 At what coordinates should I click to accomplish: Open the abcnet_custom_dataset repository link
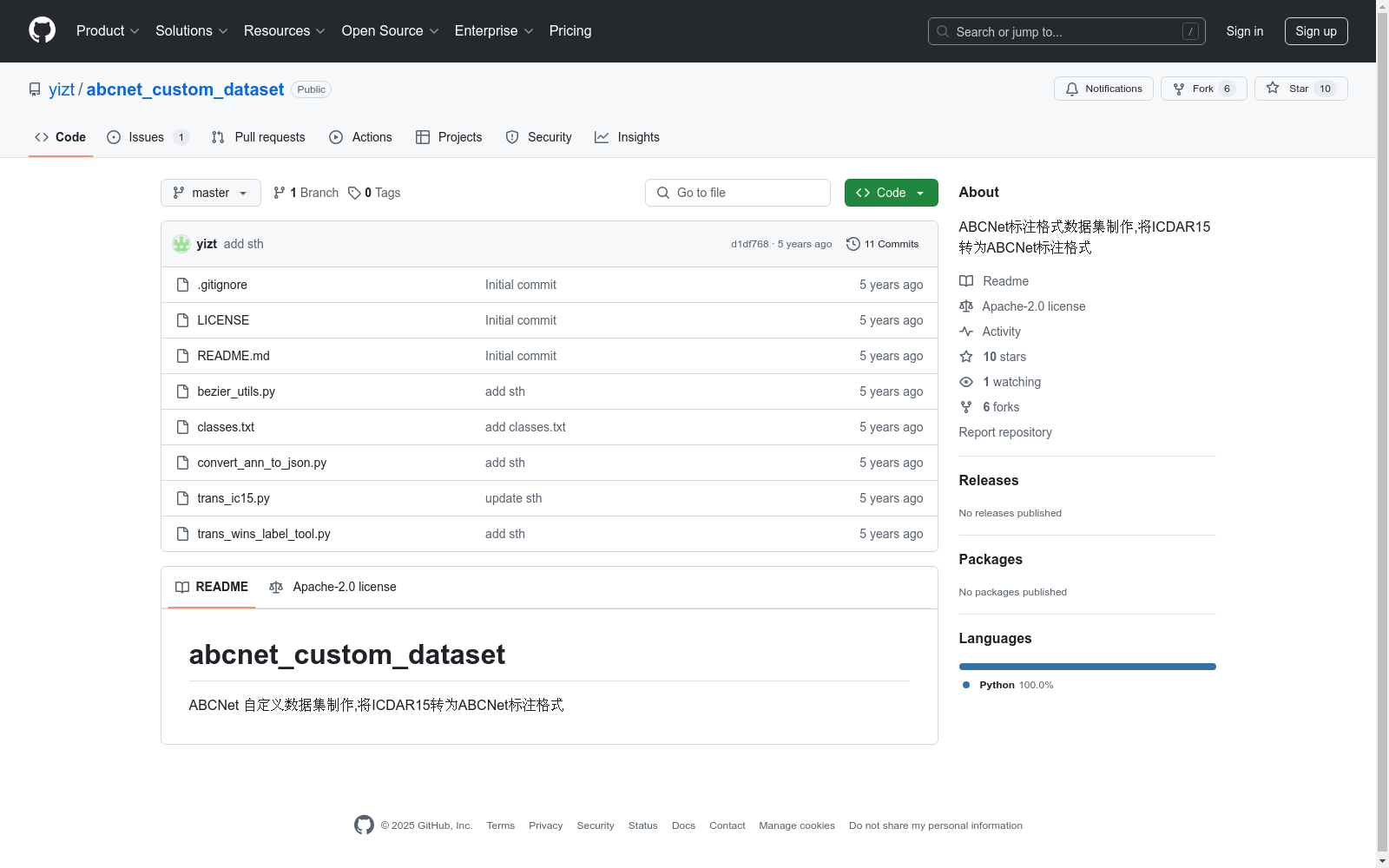pos(185,89)
